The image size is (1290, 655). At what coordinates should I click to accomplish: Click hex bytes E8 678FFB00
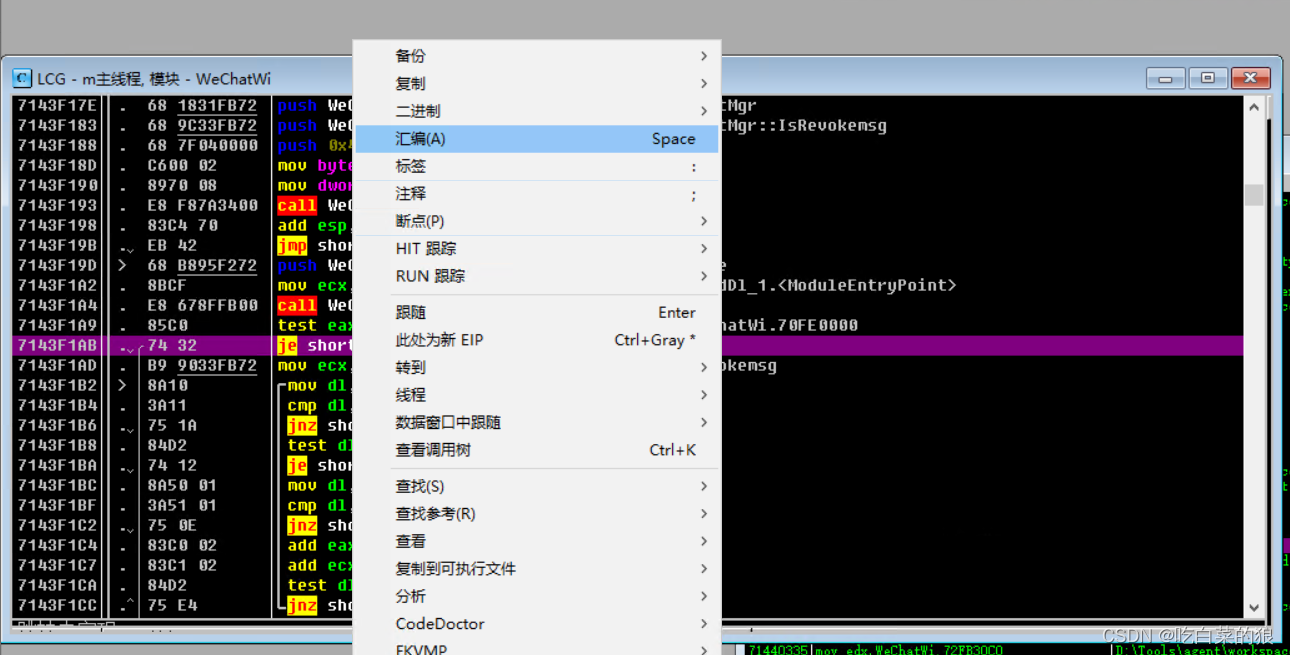point(202,306)
